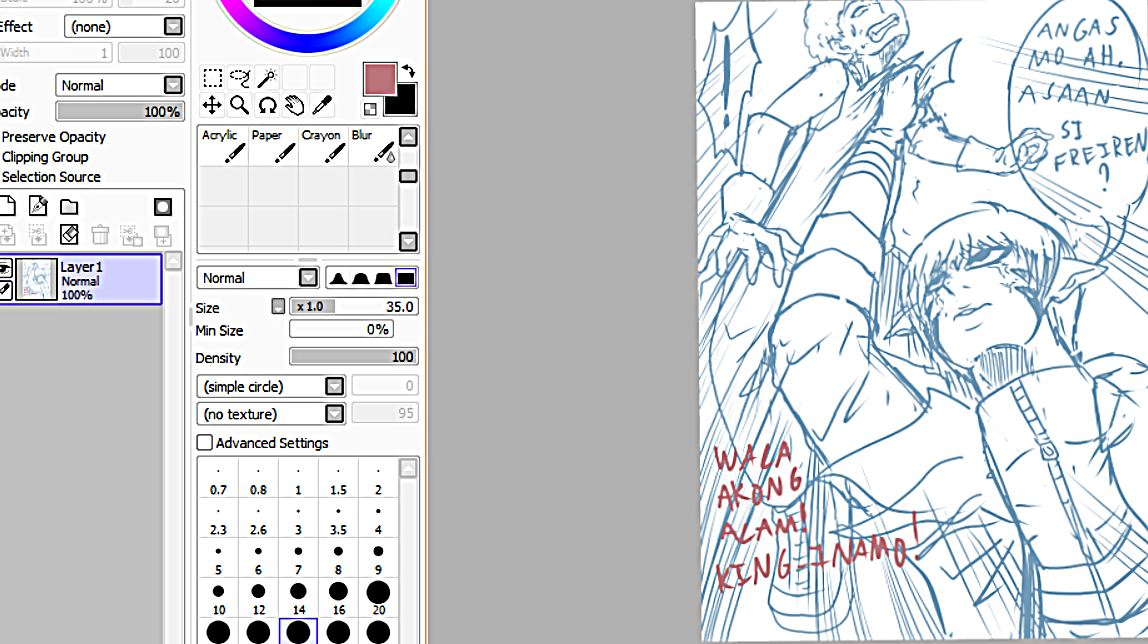The height and width of the screenshot is (644, 1148).
Task: Select the magic wand tool
Action: [267, 78]
